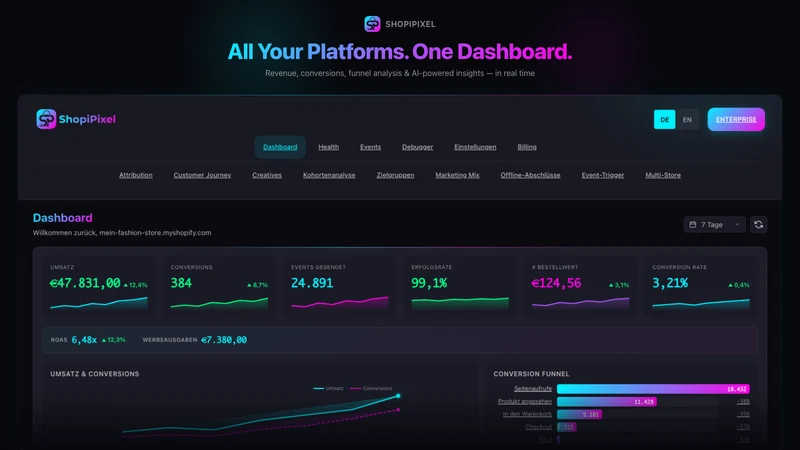The image size is (800, 450).
Task: Open Einstellungen tab
Action: click(475, 147)
